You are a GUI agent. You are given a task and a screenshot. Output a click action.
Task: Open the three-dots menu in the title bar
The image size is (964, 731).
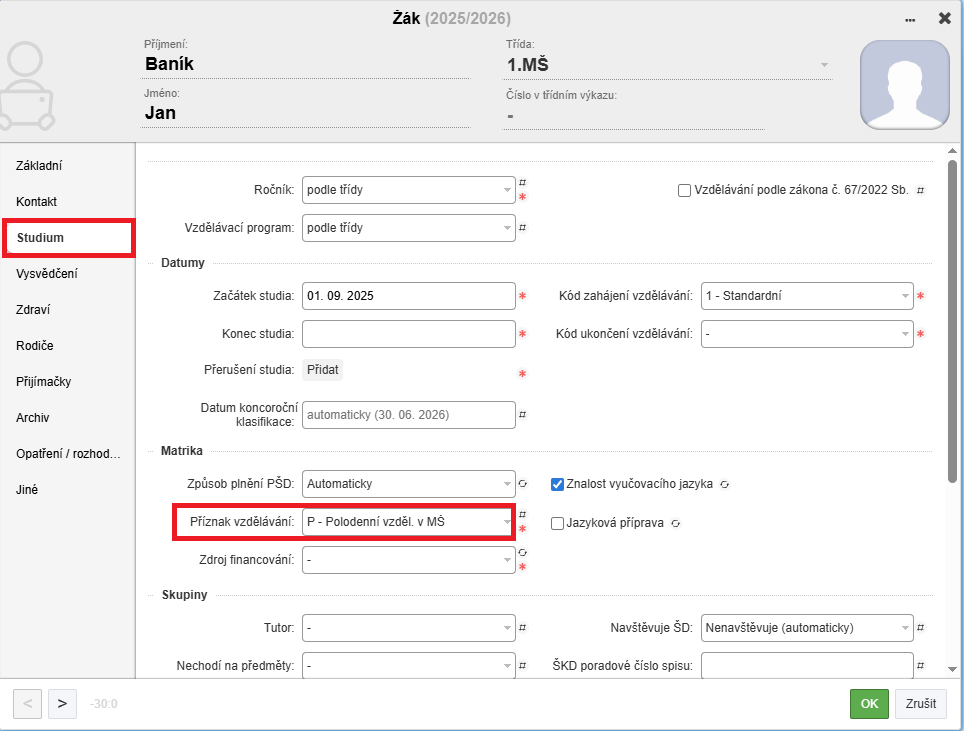[x=910, y=19]
